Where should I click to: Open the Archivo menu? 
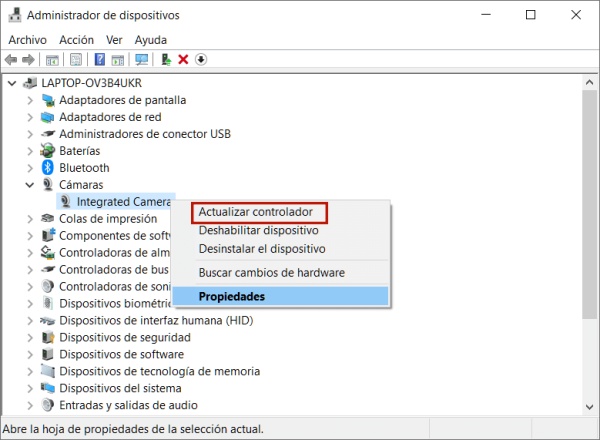[28, 40]
